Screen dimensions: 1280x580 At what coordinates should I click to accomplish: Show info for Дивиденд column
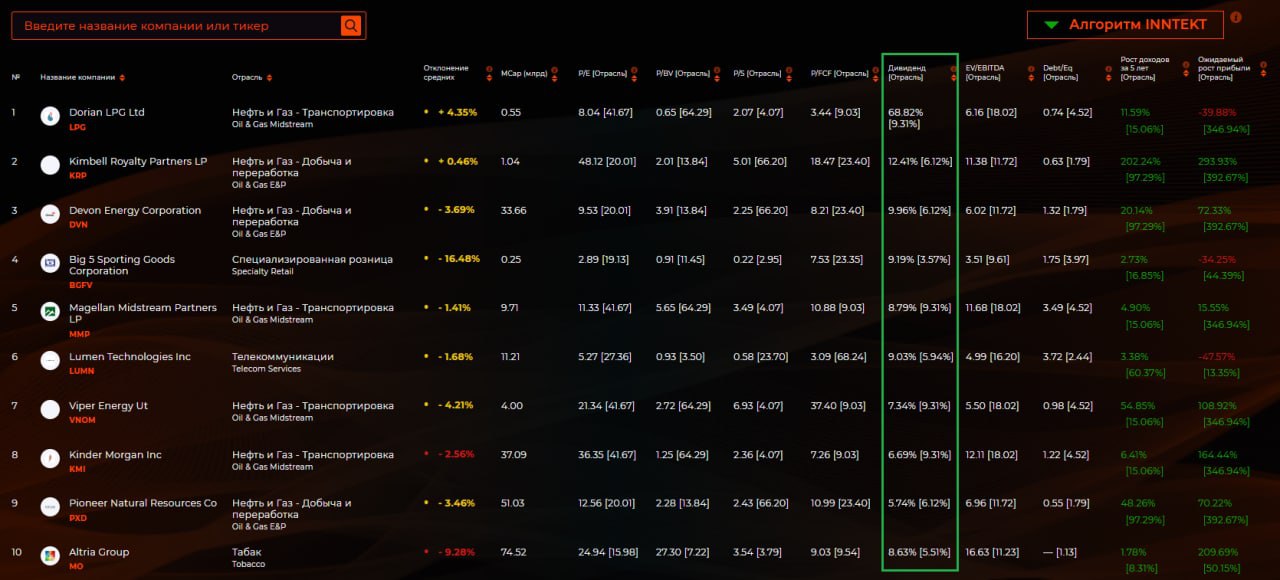pos(953,69)
